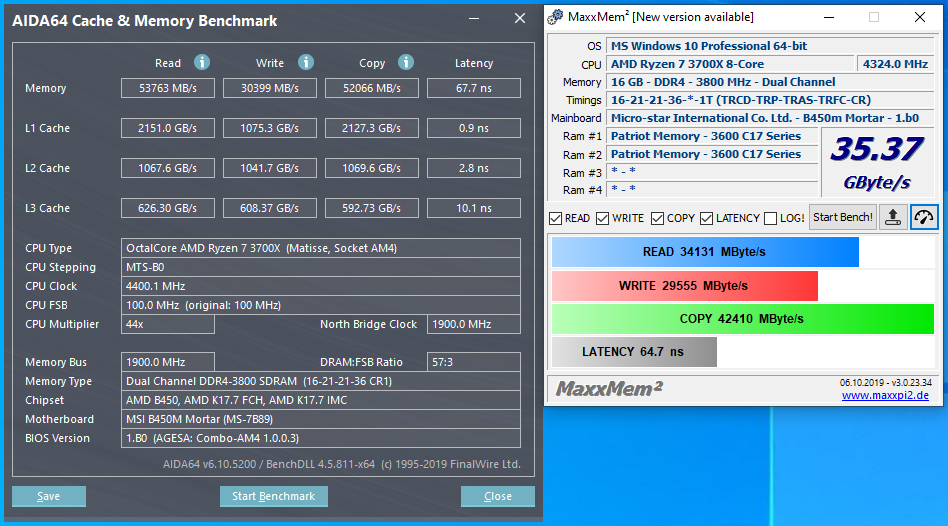
Task: Click MaxxMem Mainboard field Micro-star International
Action: tap(771, 119)
